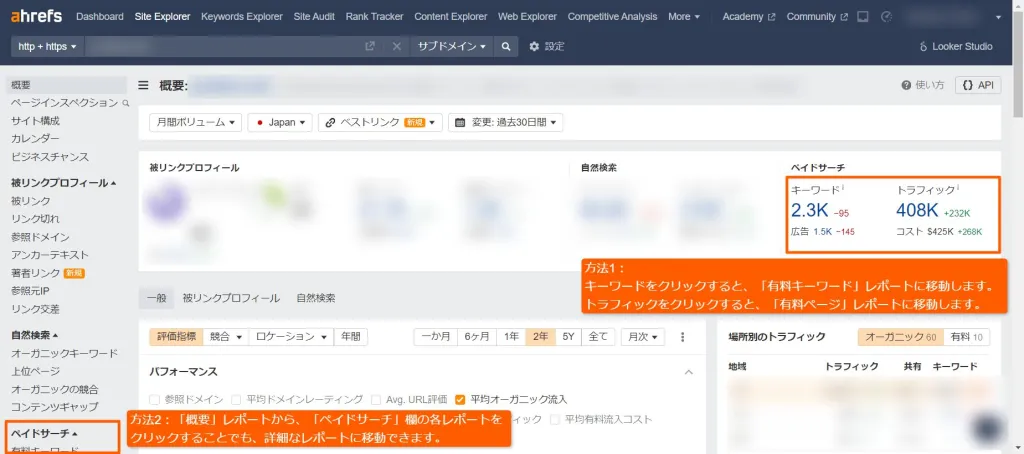The height and width of the screenshot is (454, 1024).
Task: Open the 競合 dropdown
Action: point(226,337)
